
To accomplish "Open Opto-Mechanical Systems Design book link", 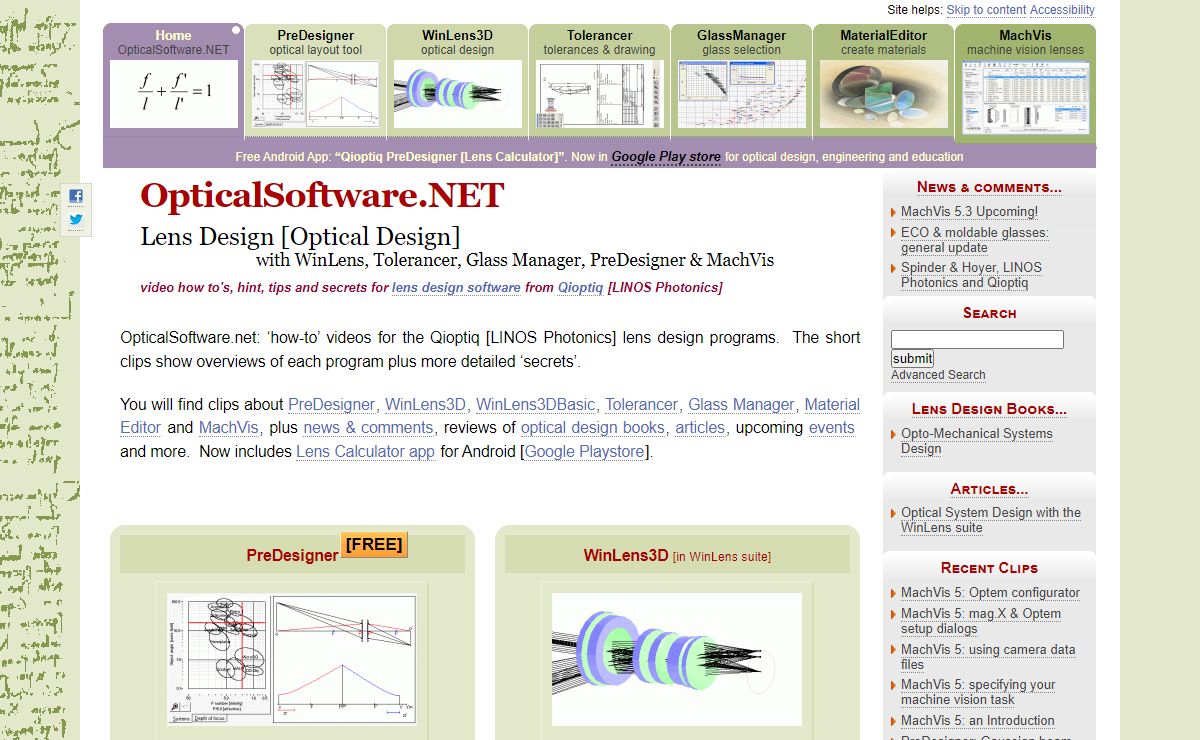I will [977, 441].
